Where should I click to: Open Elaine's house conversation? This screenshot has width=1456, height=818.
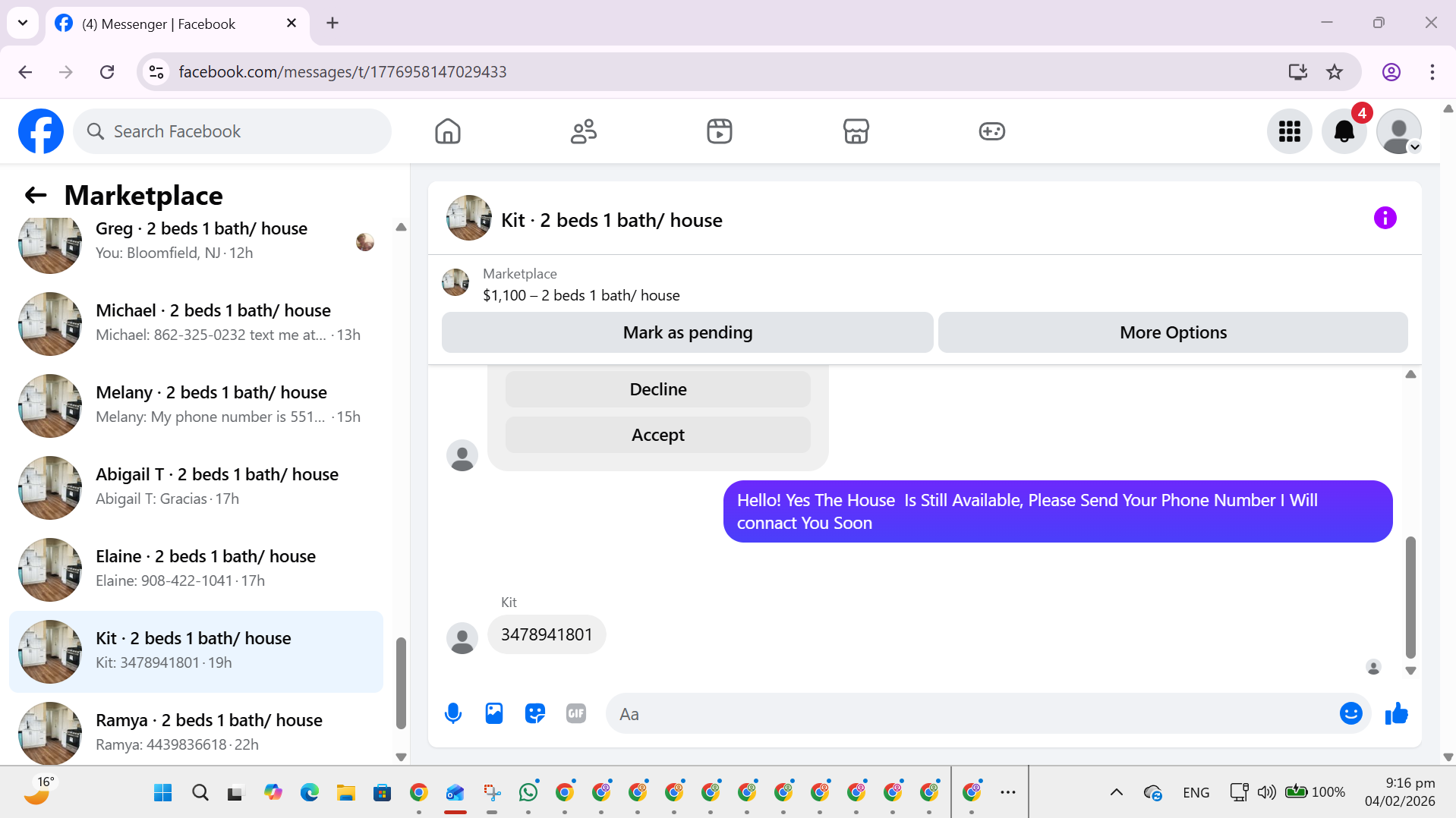click(196, 570)
